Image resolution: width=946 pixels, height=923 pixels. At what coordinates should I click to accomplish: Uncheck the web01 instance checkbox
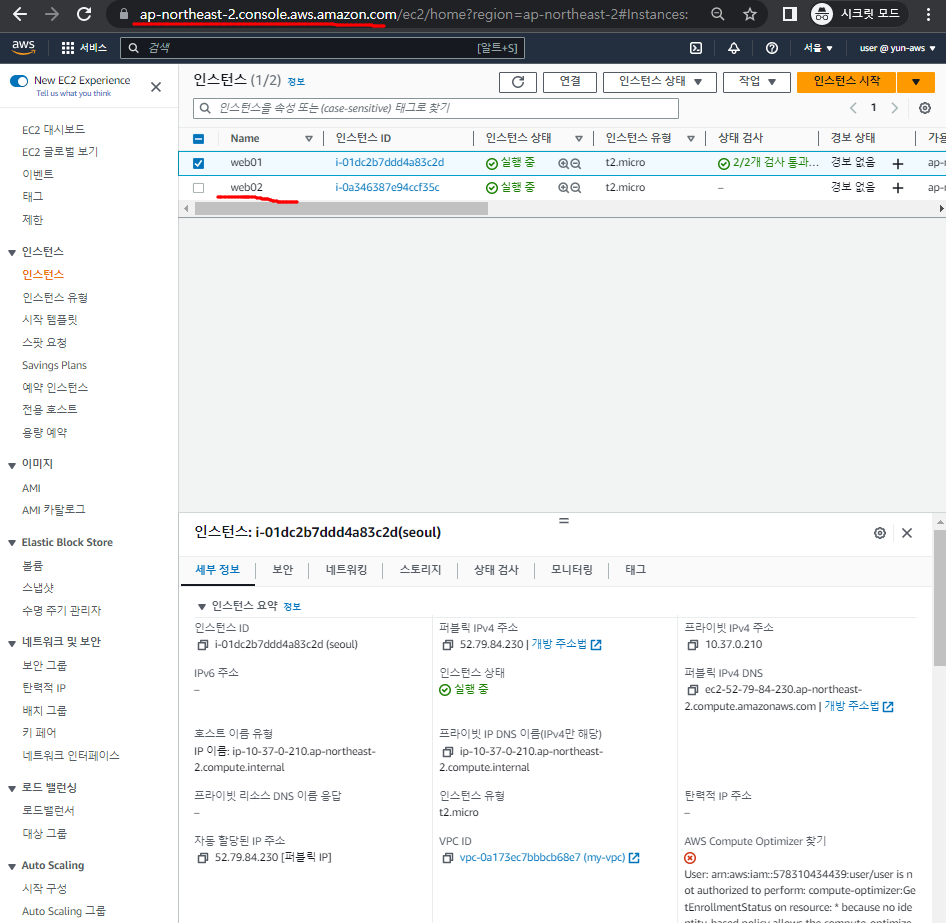click(198, 163)
